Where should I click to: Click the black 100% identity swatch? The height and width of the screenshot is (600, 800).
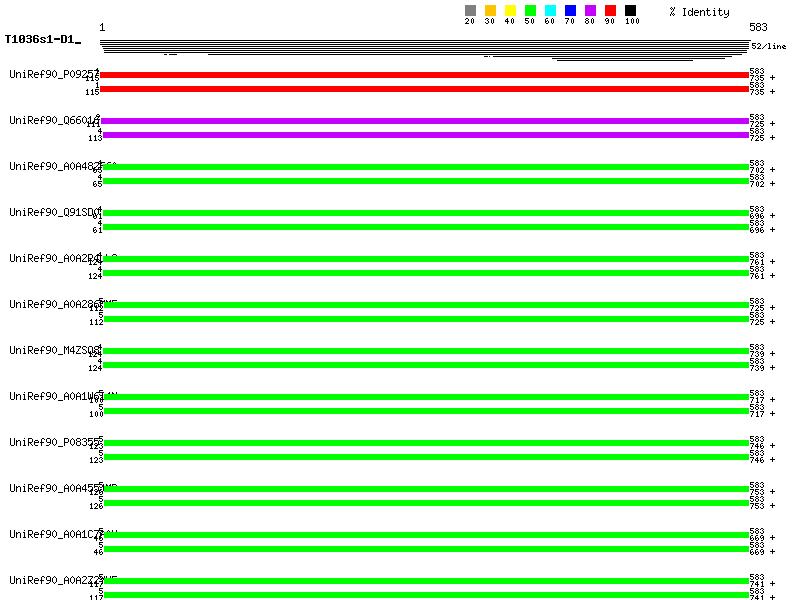tap(630, 11)
